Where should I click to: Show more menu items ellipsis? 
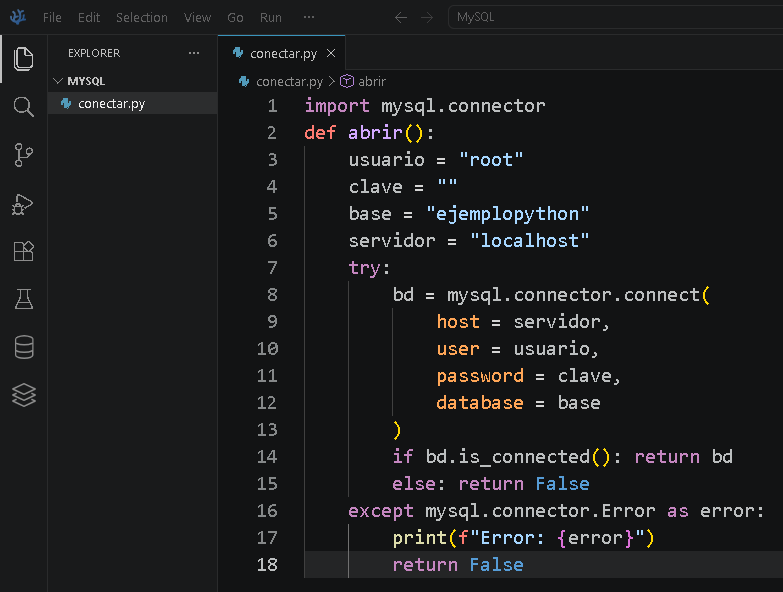point(309,17)
